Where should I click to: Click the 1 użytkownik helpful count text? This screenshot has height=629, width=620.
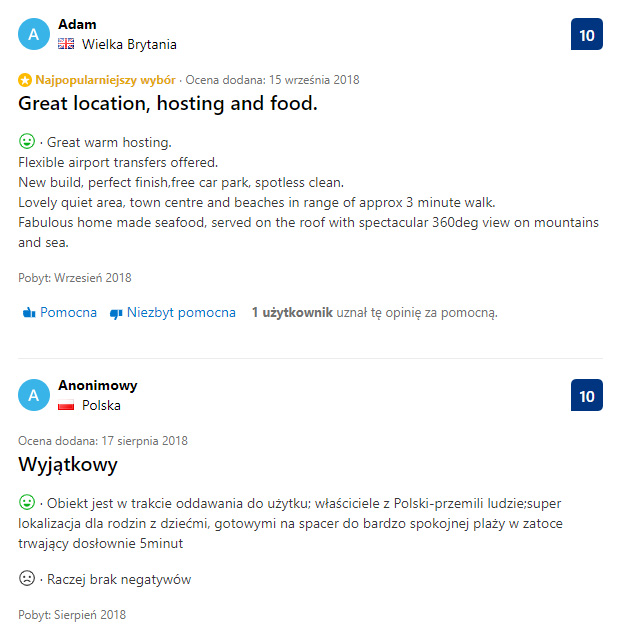pos(292,312)
